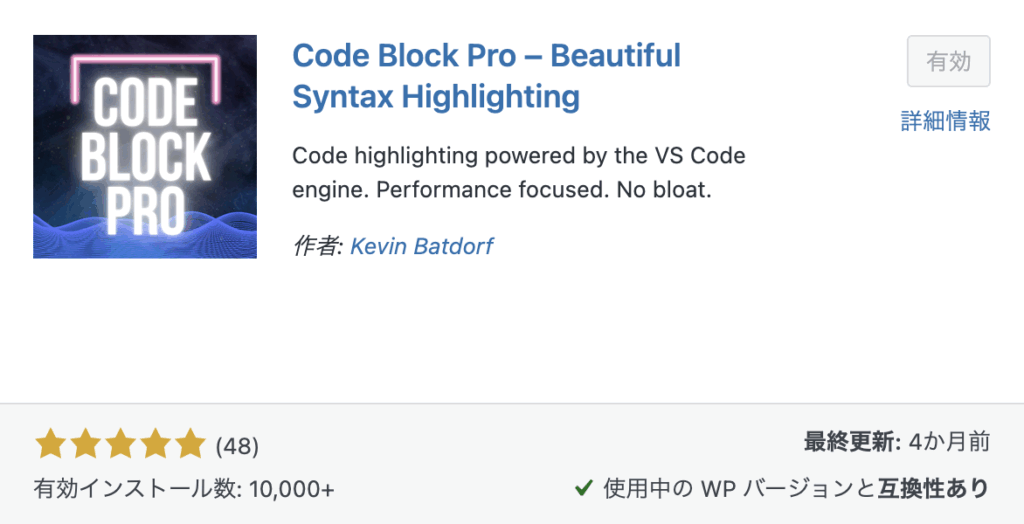
Task: Click the fifth rating star
Action: tap(189, 443)
